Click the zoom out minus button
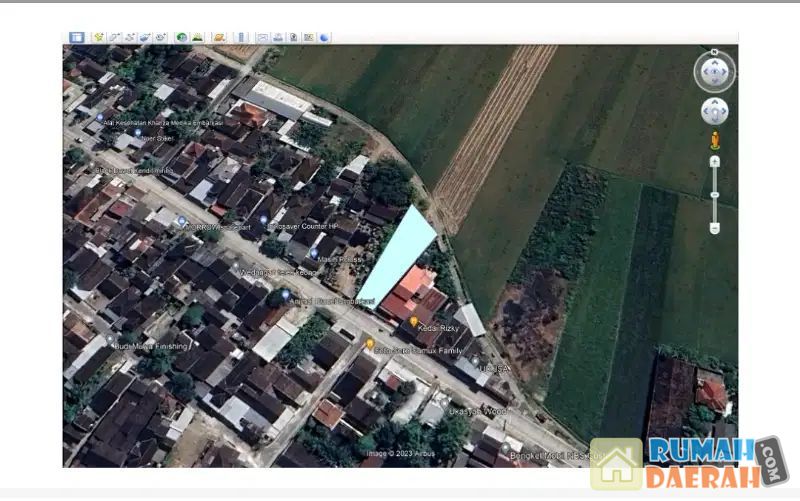Screen dimensions: 800x501 click(714, 228)
